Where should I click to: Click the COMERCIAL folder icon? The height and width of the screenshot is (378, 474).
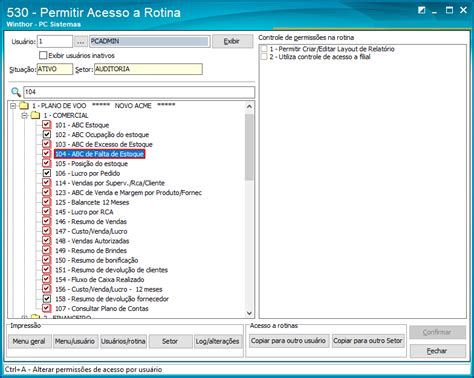point(35,116)
